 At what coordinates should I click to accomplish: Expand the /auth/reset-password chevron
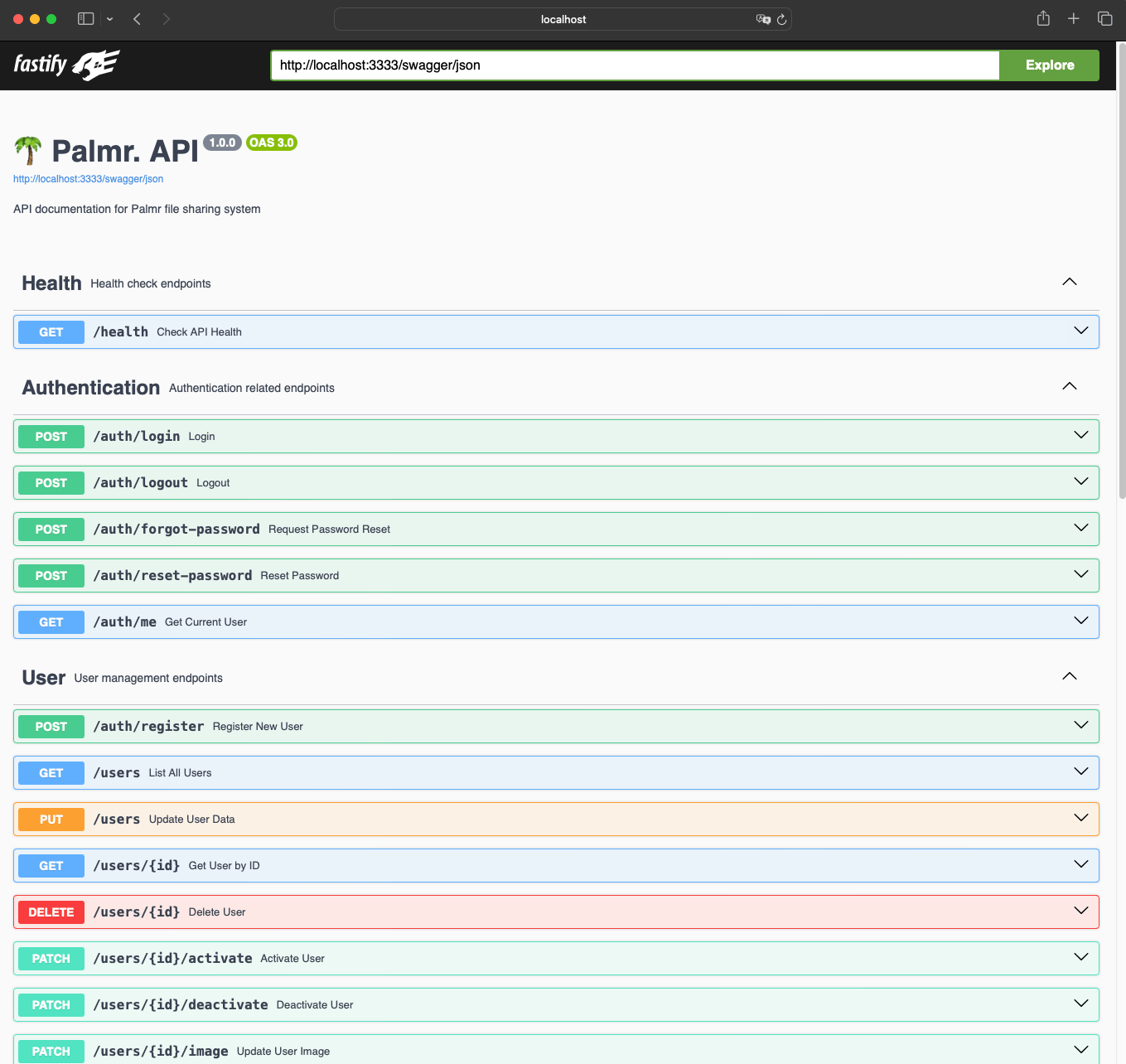click(x=1081, y=574)
